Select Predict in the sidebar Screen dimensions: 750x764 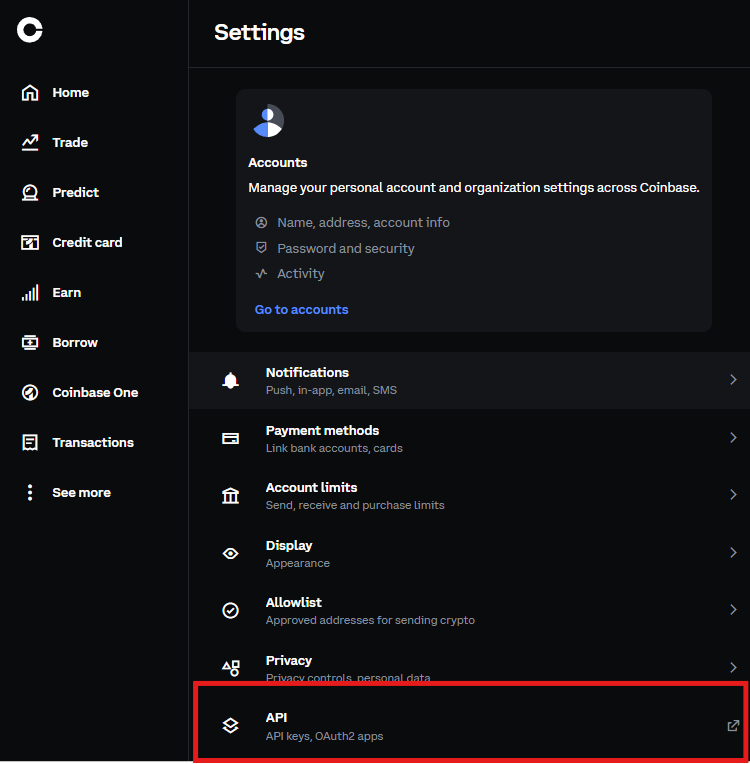click(76, 192)
